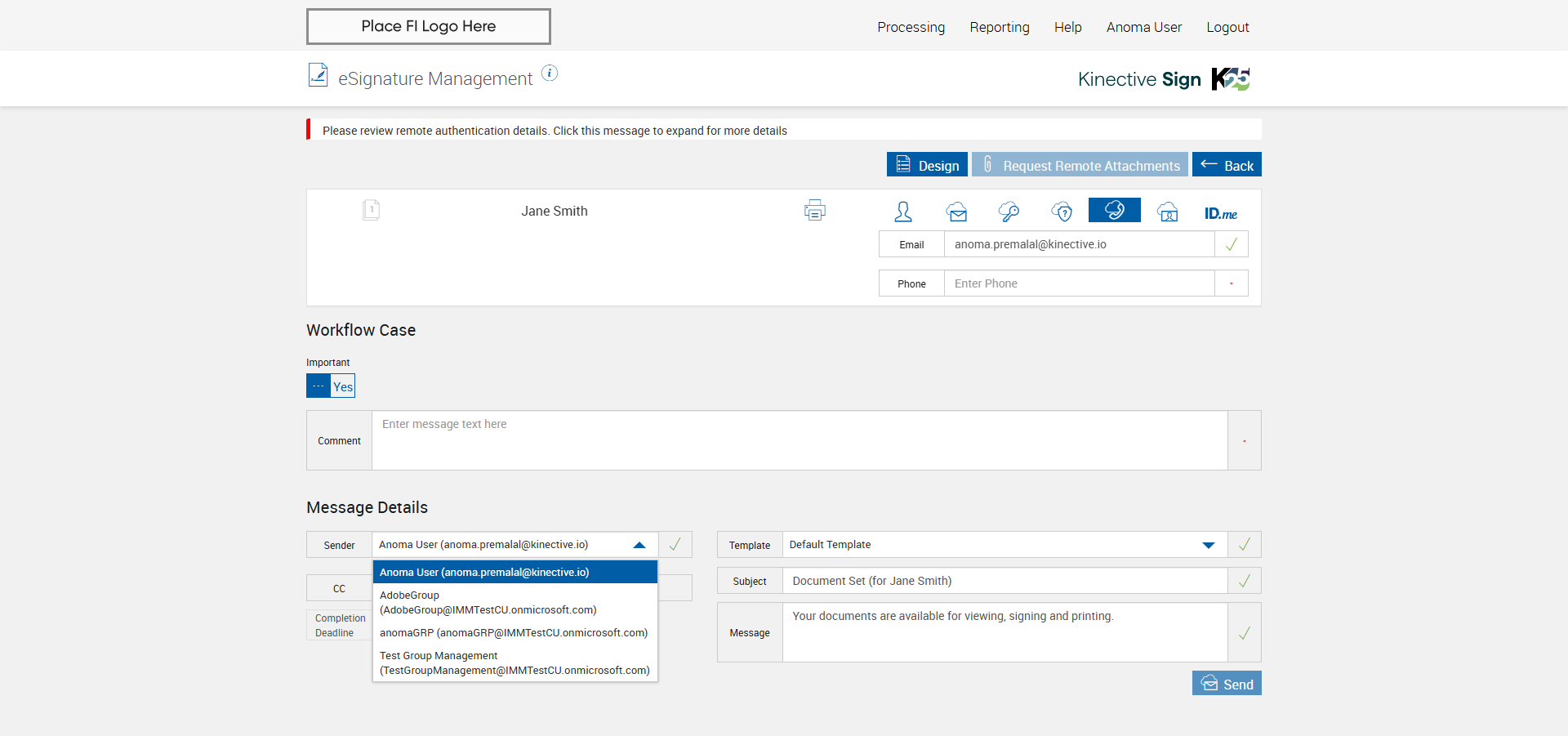
Task: Expand the Template dropdown
Action: pos(1208,545)
